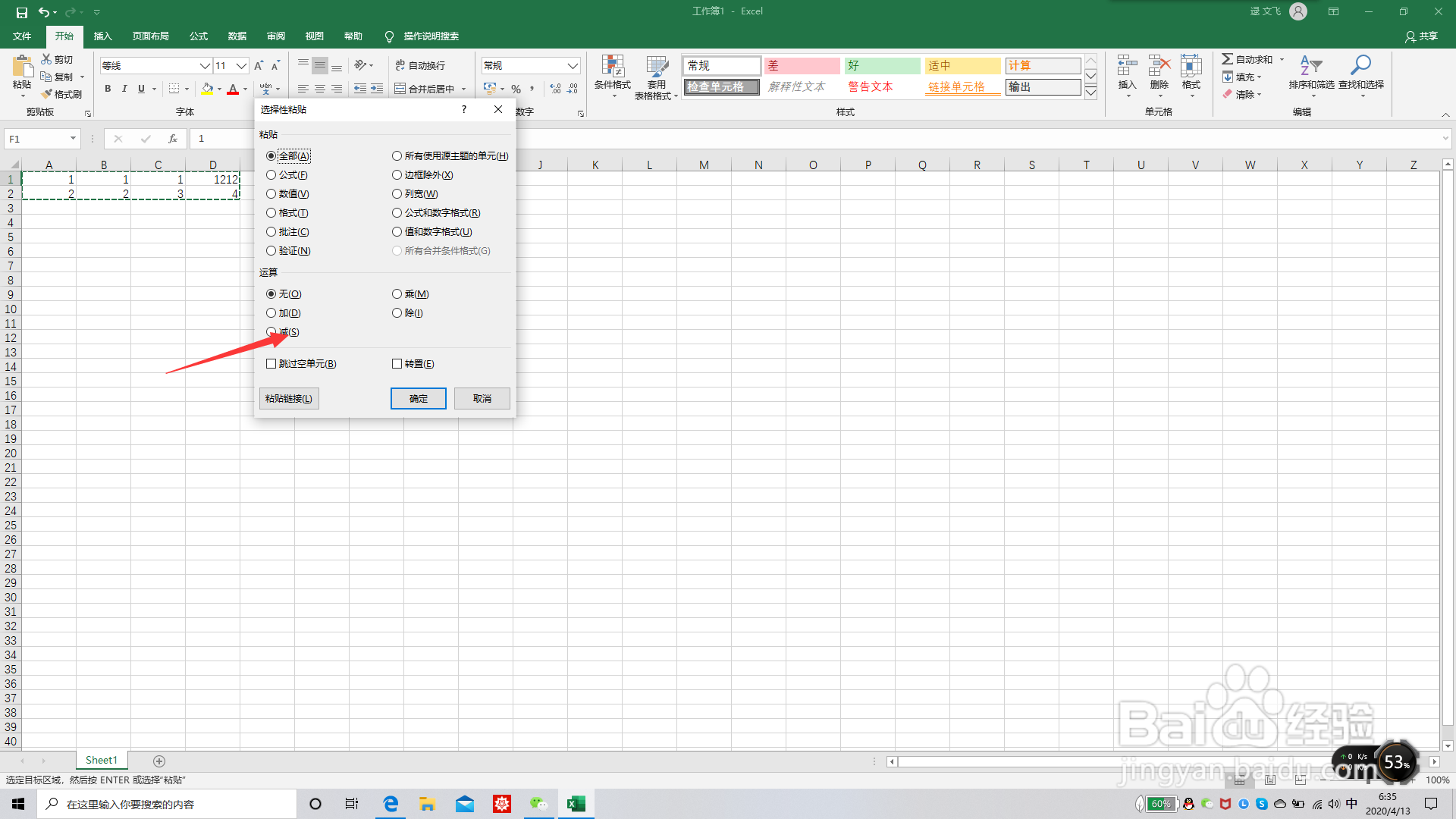The image size is (1456, 819).
Task: Select the 乘(M) multiply radio option
Action: [x=397, y=294]
